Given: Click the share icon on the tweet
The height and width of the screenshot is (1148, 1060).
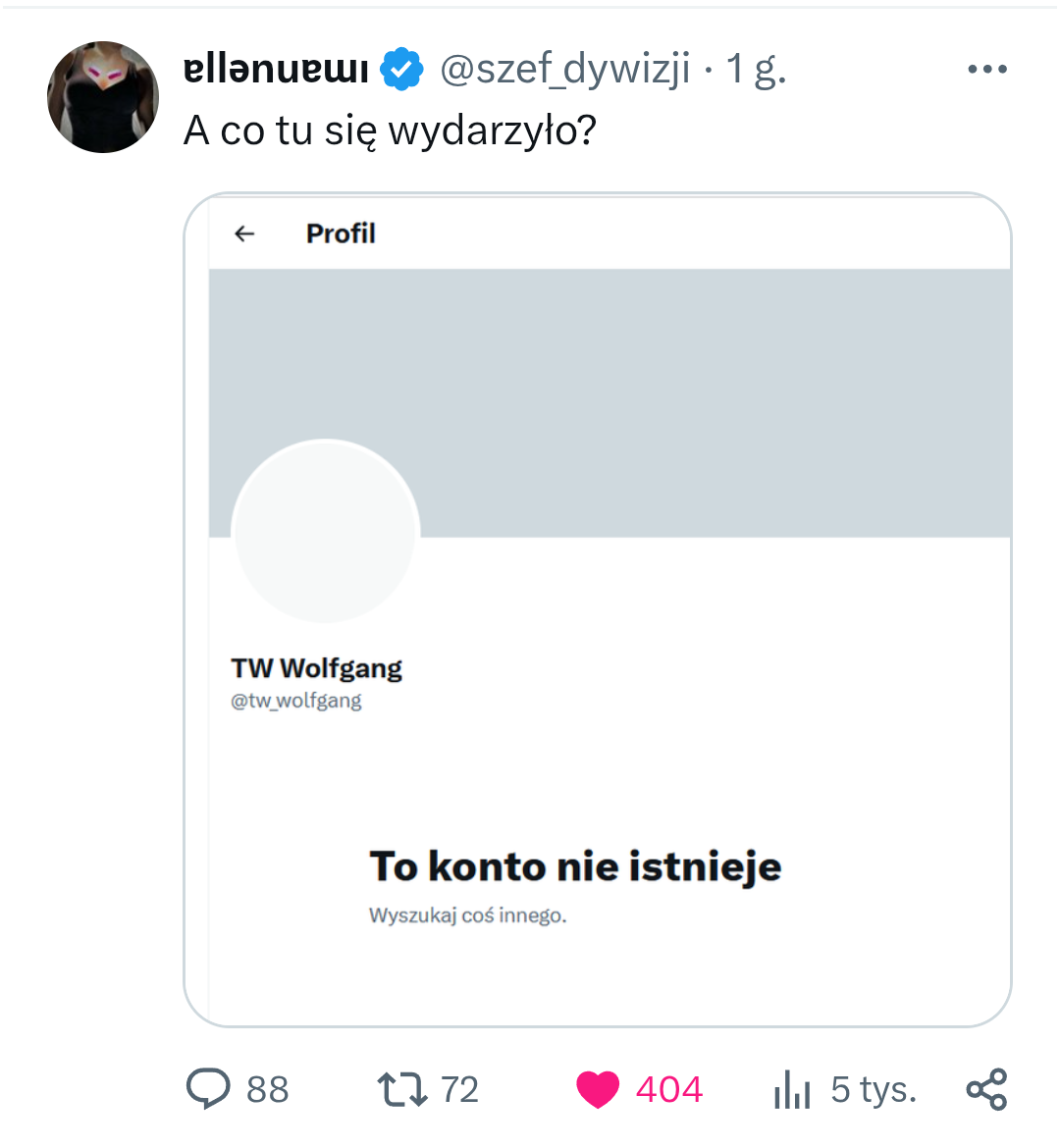Looking at the screenshot, I should pos(986,1089).
